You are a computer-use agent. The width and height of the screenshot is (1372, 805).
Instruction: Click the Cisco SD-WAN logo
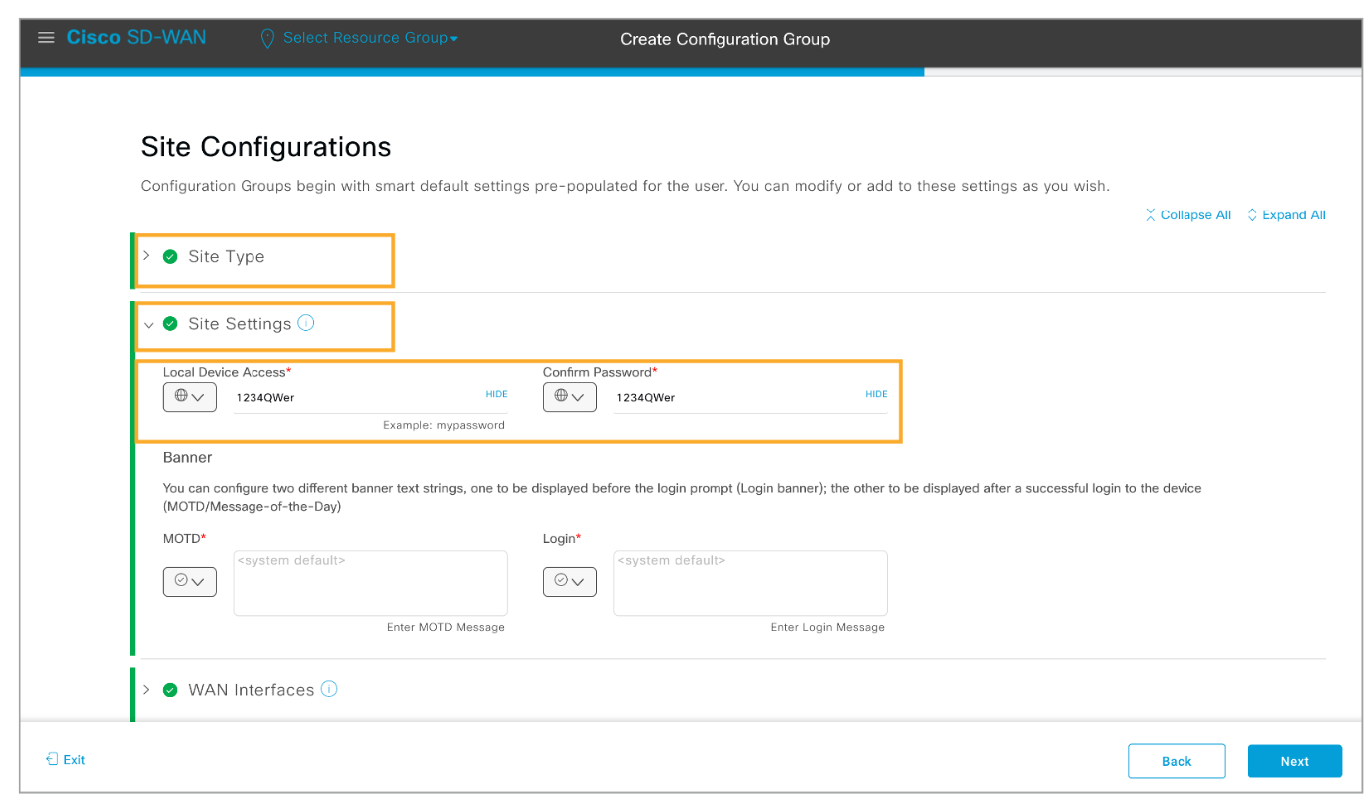(136, 38)
